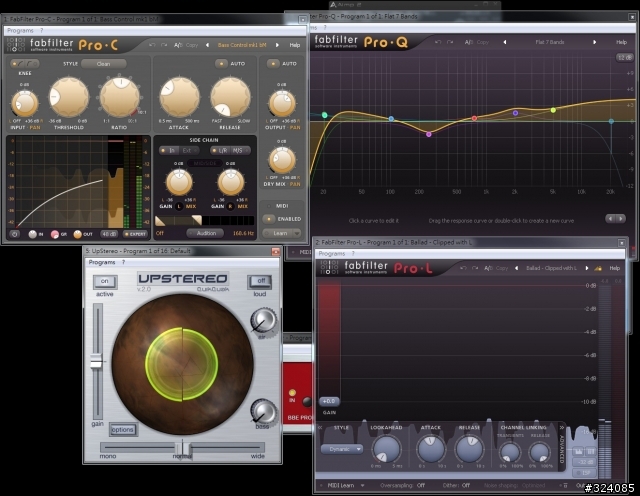Click the Pro-C Input gain knob

tap(24, 103)
